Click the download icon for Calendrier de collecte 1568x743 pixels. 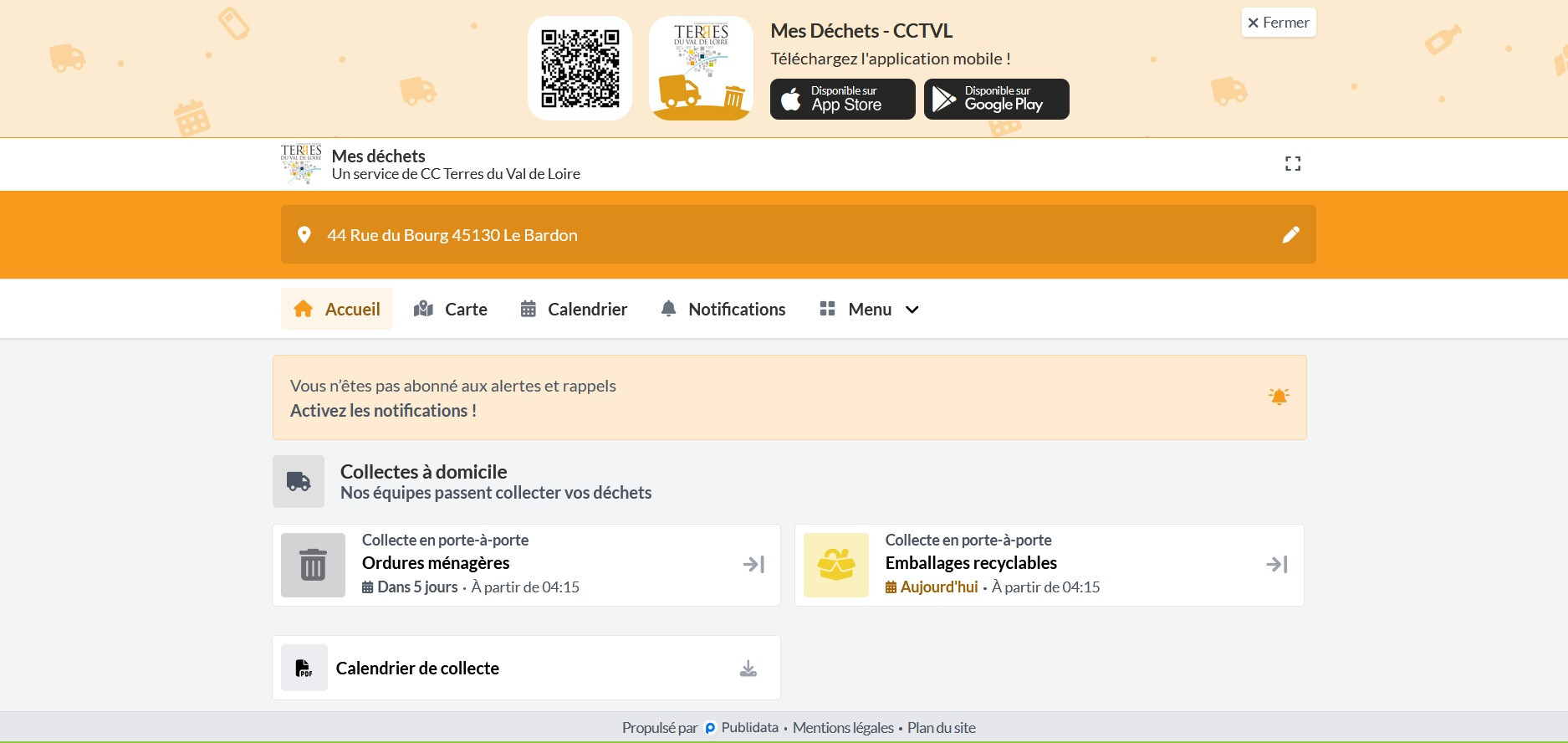pyautogui.click(x=748, y=669)
